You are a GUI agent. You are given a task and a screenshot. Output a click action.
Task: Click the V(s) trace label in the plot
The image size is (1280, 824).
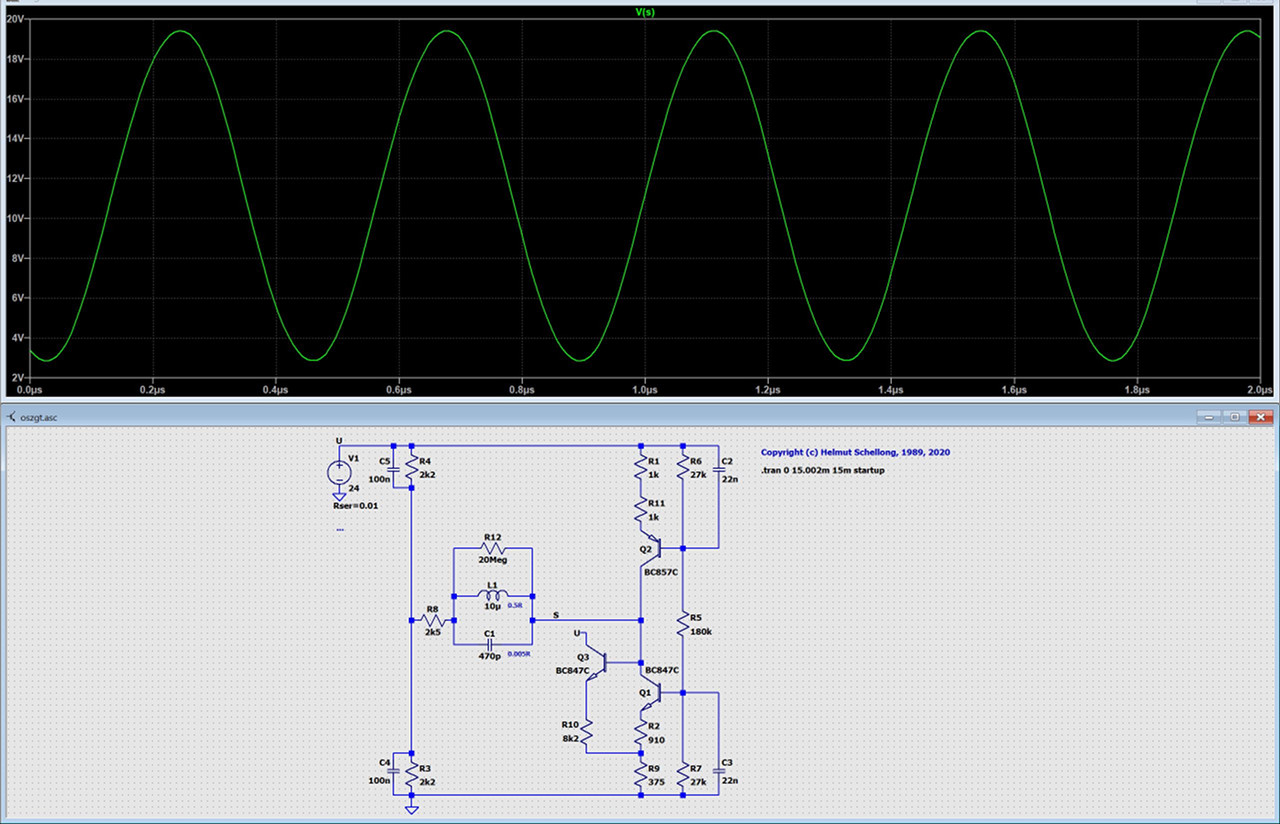pyautogui.click(x=645, y=12)
